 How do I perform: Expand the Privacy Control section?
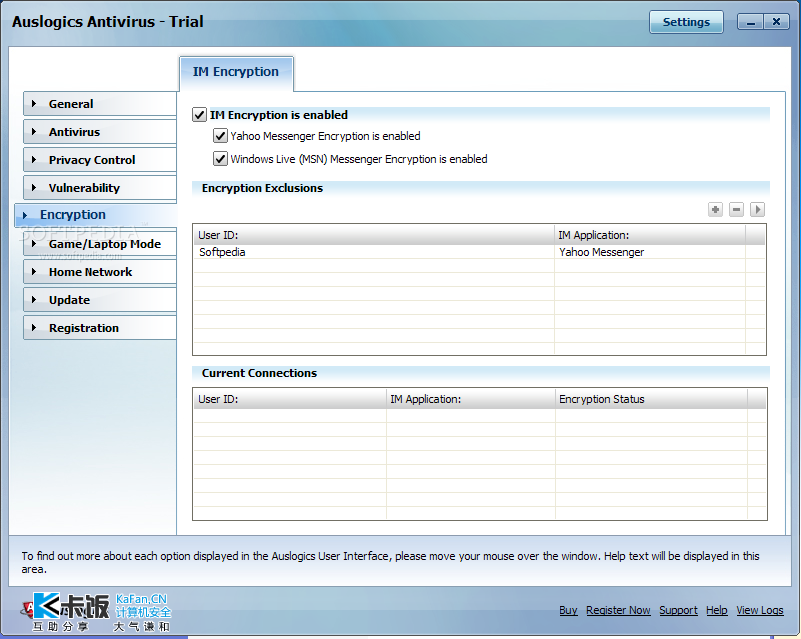100,160
